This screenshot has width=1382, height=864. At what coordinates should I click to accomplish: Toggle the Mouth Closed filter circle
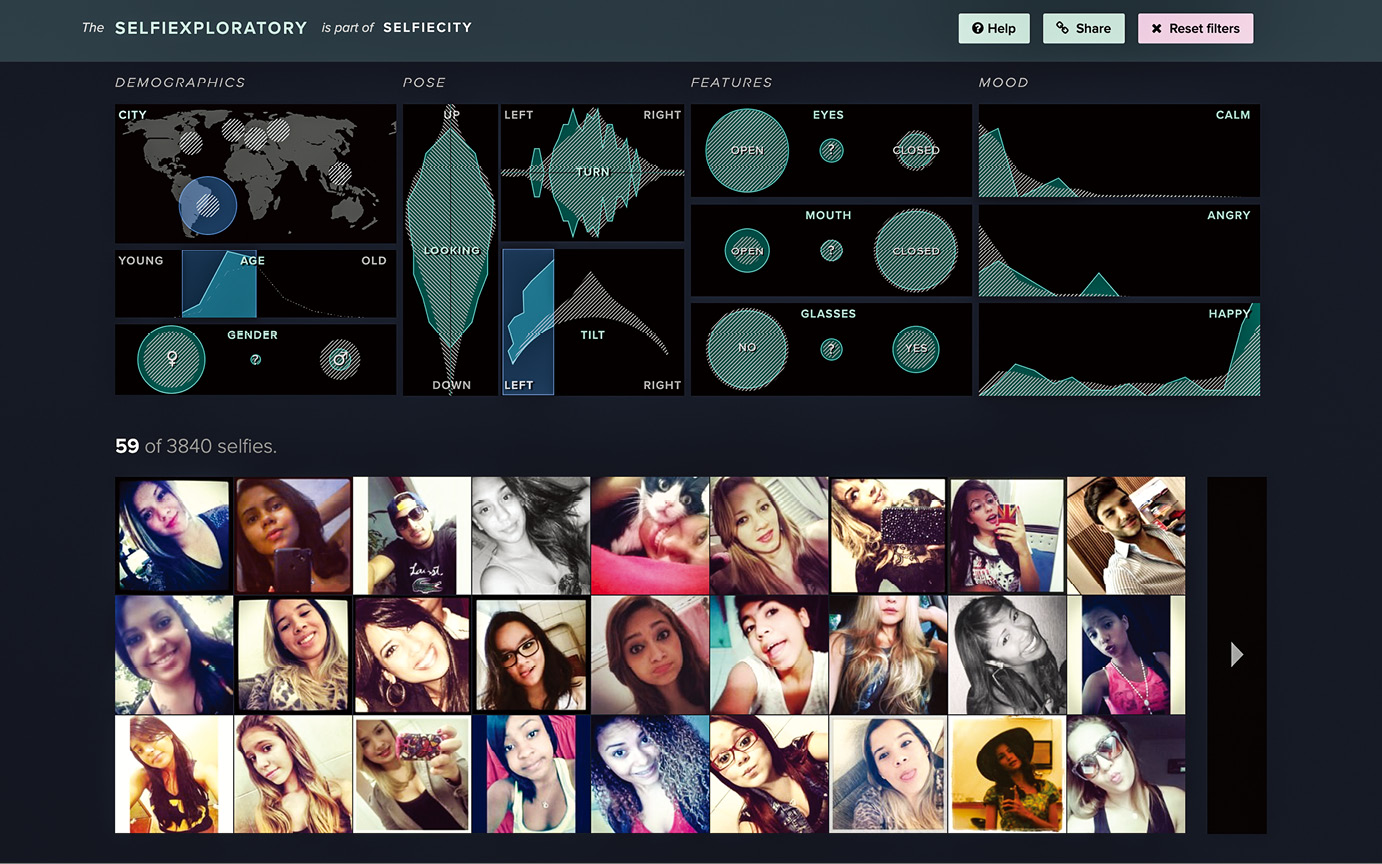[x=916, y=251]
